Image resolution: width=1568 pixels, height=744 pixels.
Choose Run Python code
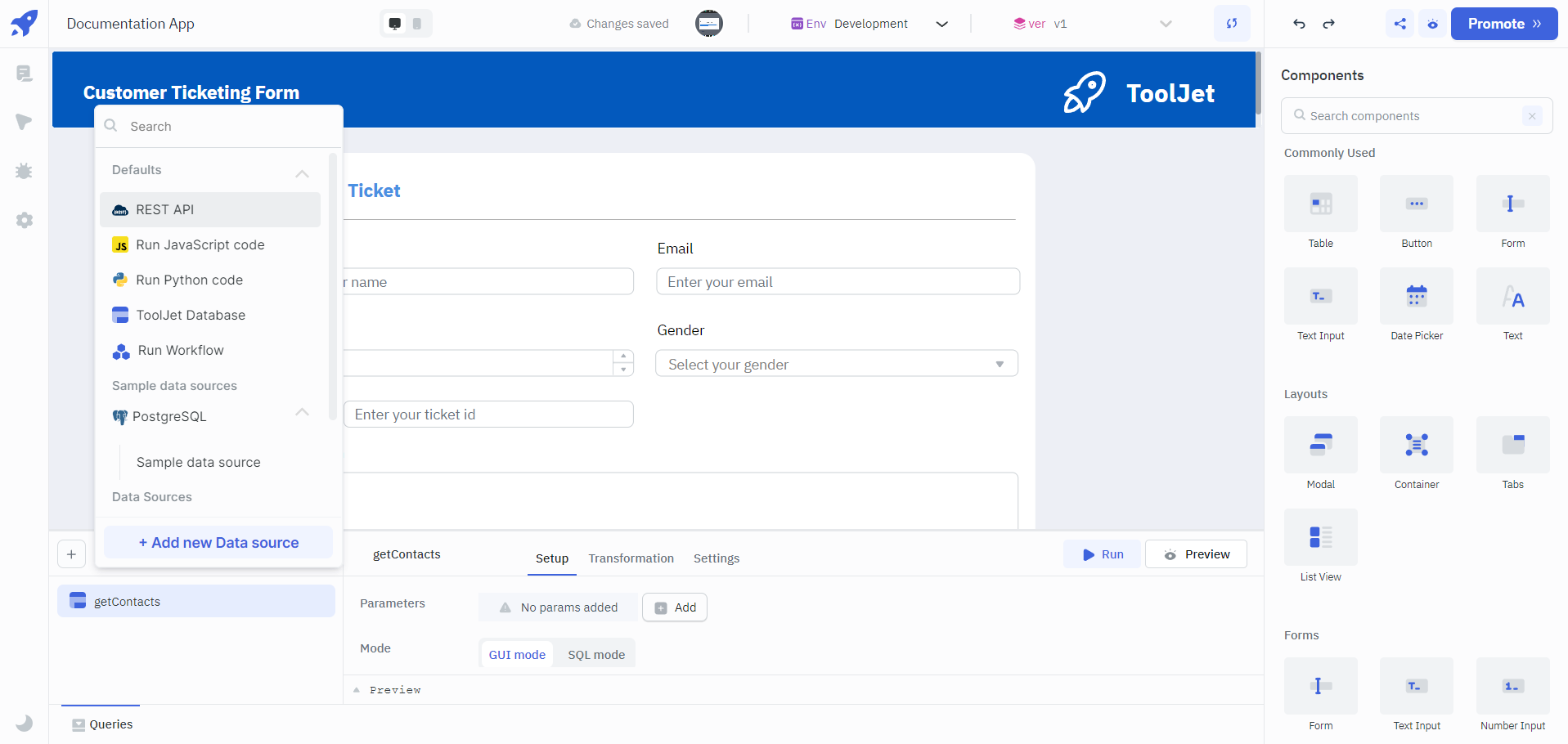(210, 280)
